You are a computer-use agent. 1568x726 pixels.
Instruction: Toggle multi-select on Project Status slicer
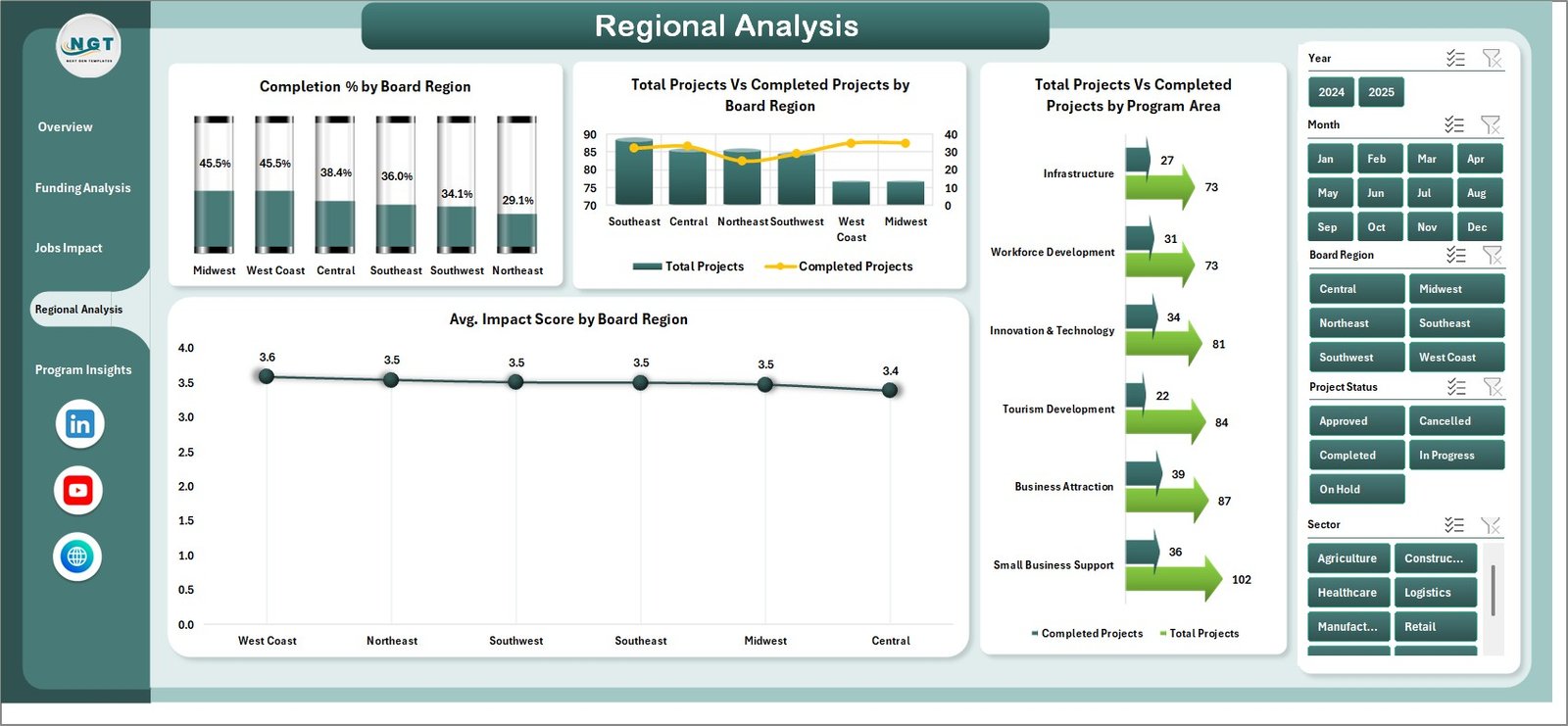1456,387
